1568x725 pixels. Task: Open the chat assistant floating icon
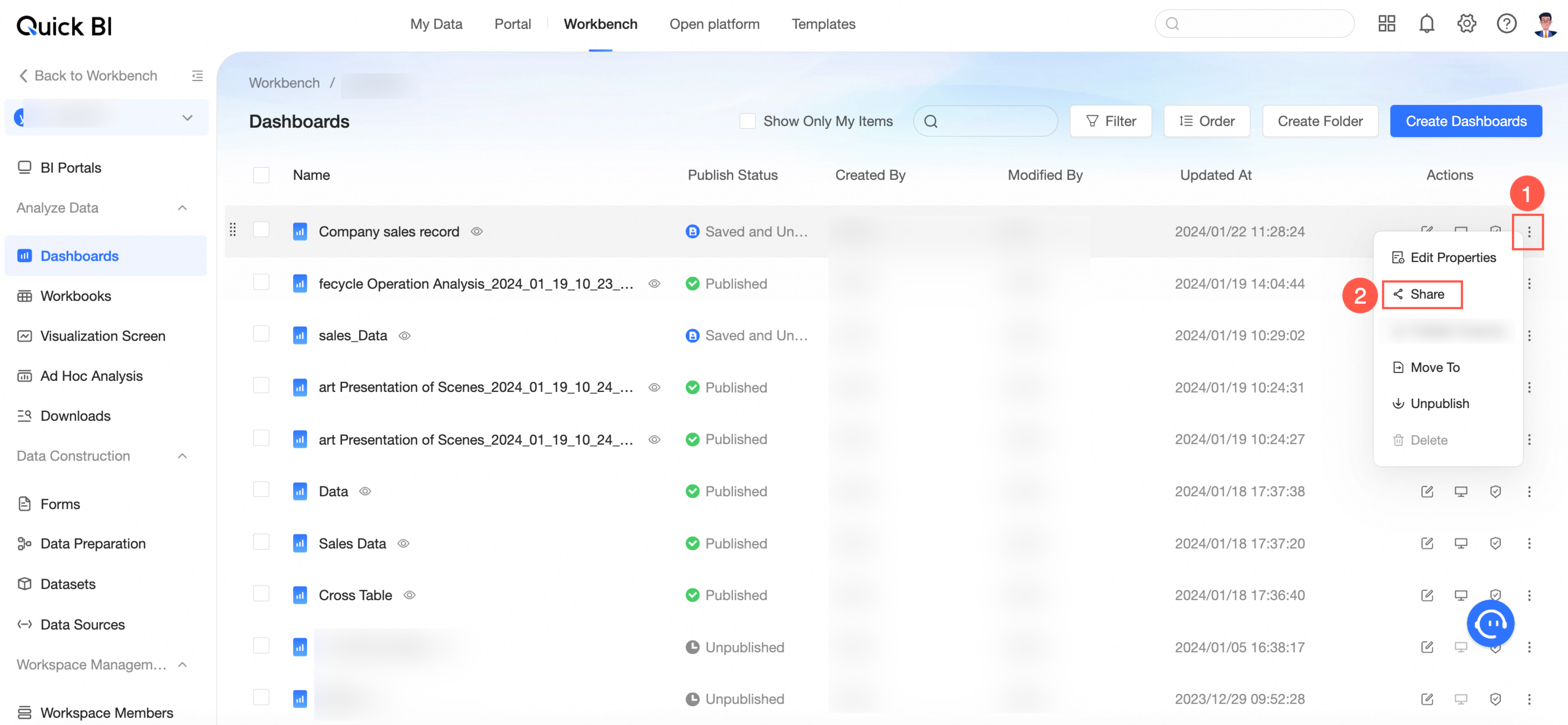[x=1490, y=623]
